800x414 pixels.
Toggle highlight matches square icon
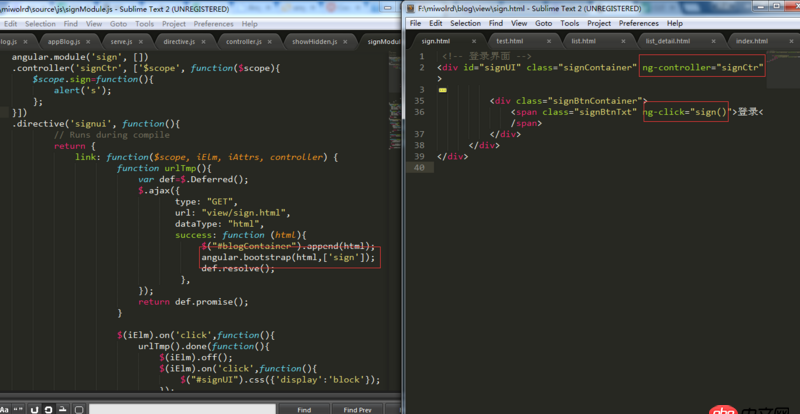click(x=79, y=410)
